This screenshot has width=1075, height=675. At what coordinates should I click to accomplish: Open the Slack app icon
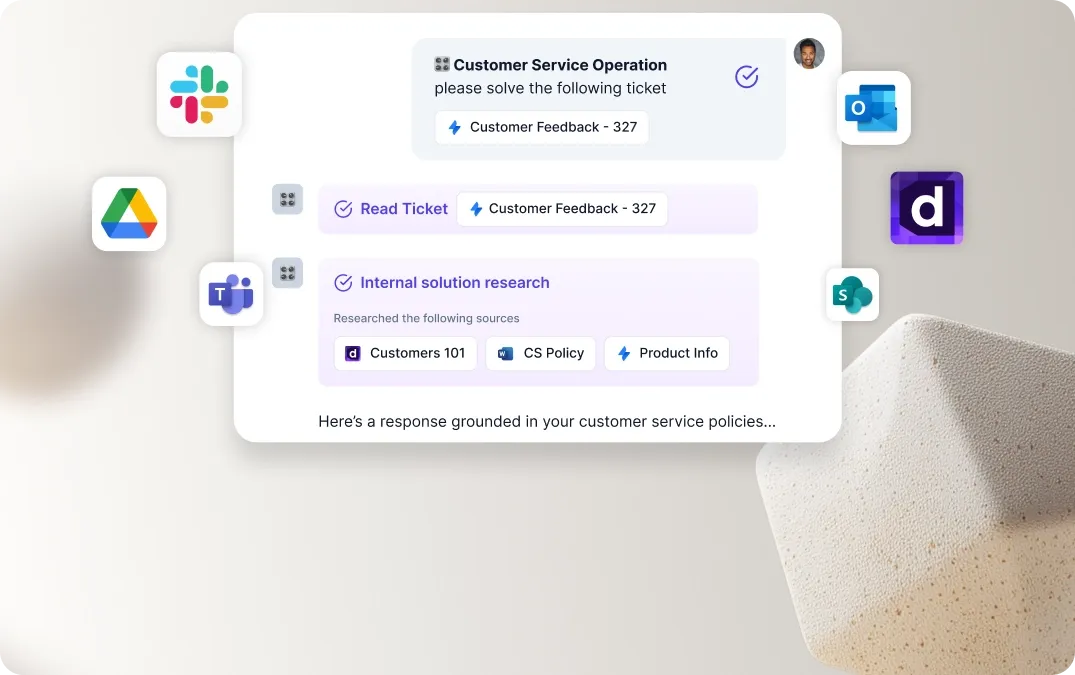tap(199, 95)
